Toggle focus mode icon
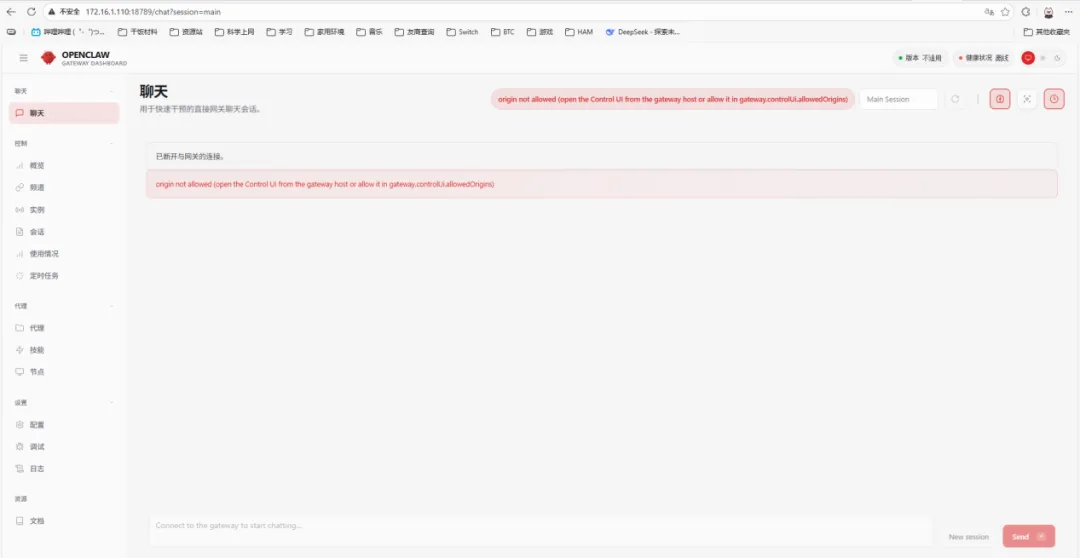The width and height of the screenshot is (1080, 558). pos(1027,99)
